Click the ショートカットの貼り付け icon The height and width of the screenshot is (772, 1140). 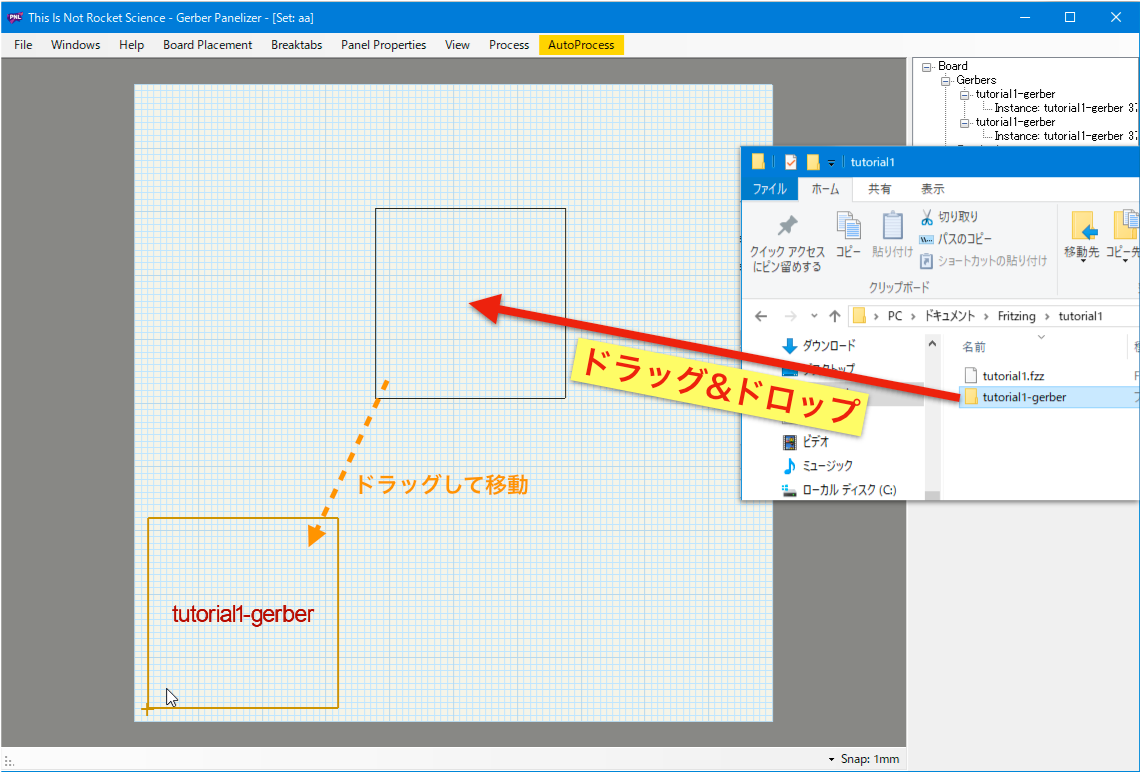point(926,261)
